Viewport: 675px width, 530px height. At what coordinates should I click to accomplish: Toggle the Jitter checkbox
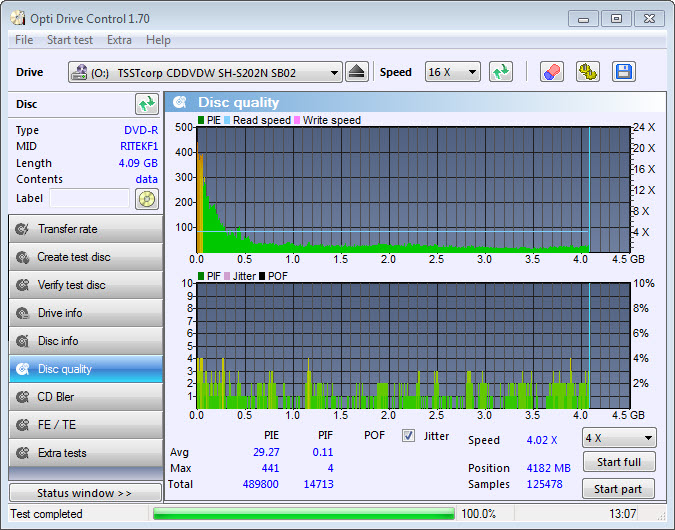click(408, 436)
